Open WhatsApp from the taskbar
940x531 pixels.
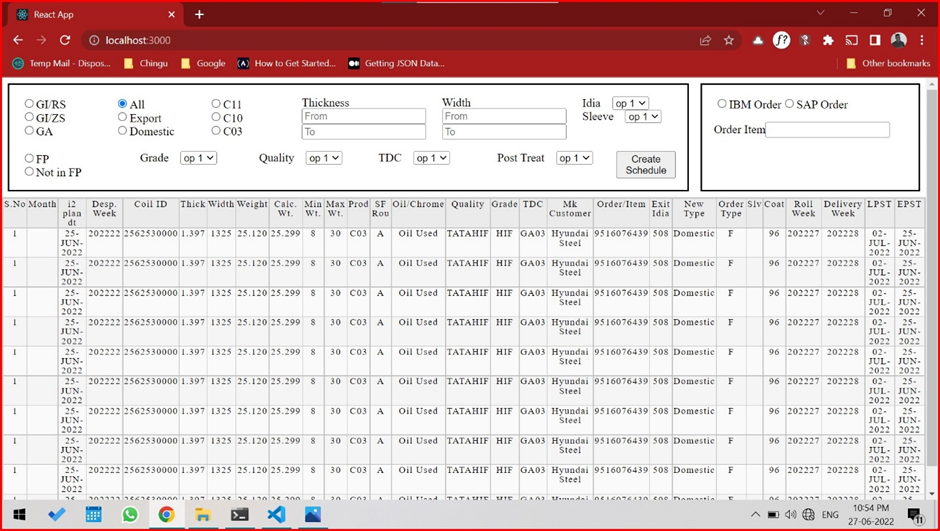pos(129,514)
